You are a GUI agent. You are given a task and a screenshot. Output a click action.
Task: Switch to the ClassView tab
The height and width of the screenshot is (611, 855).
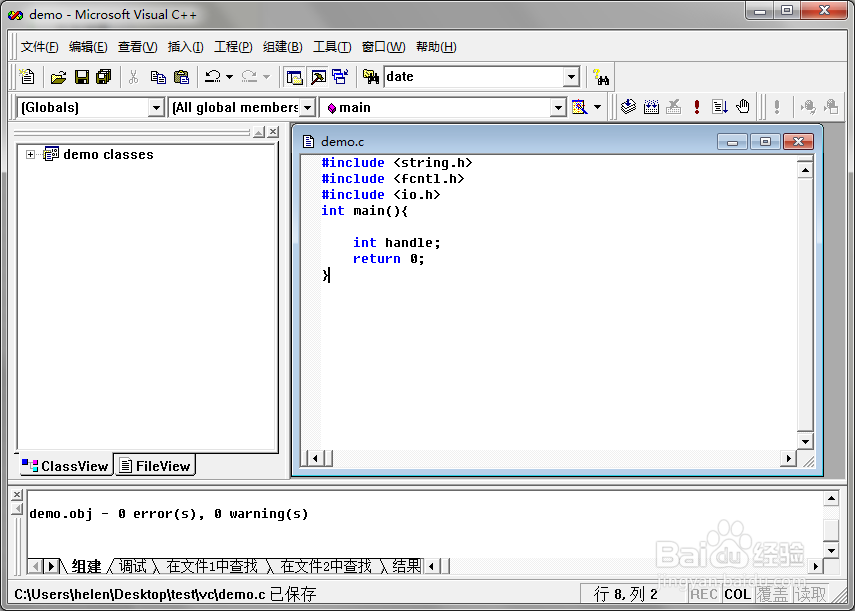pos(65,466)
